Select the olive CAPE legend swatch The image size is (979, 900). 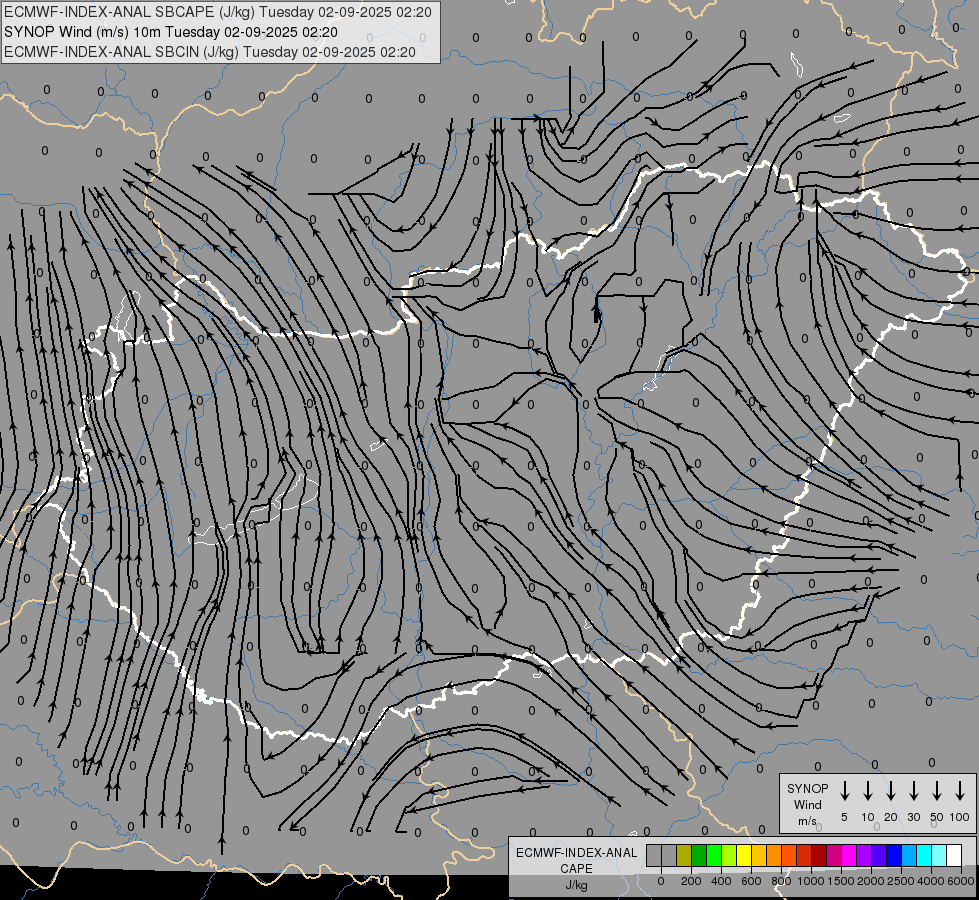[684, 855]
